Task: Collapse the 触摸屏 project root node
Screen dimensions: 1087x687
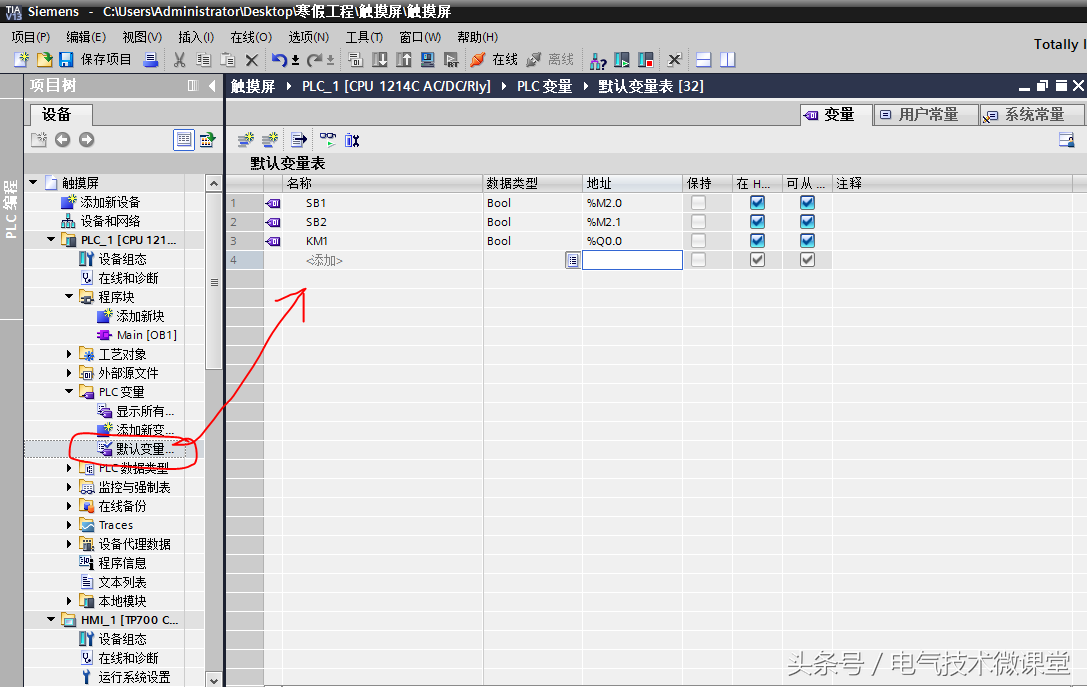Action: [x=33, y=182]
